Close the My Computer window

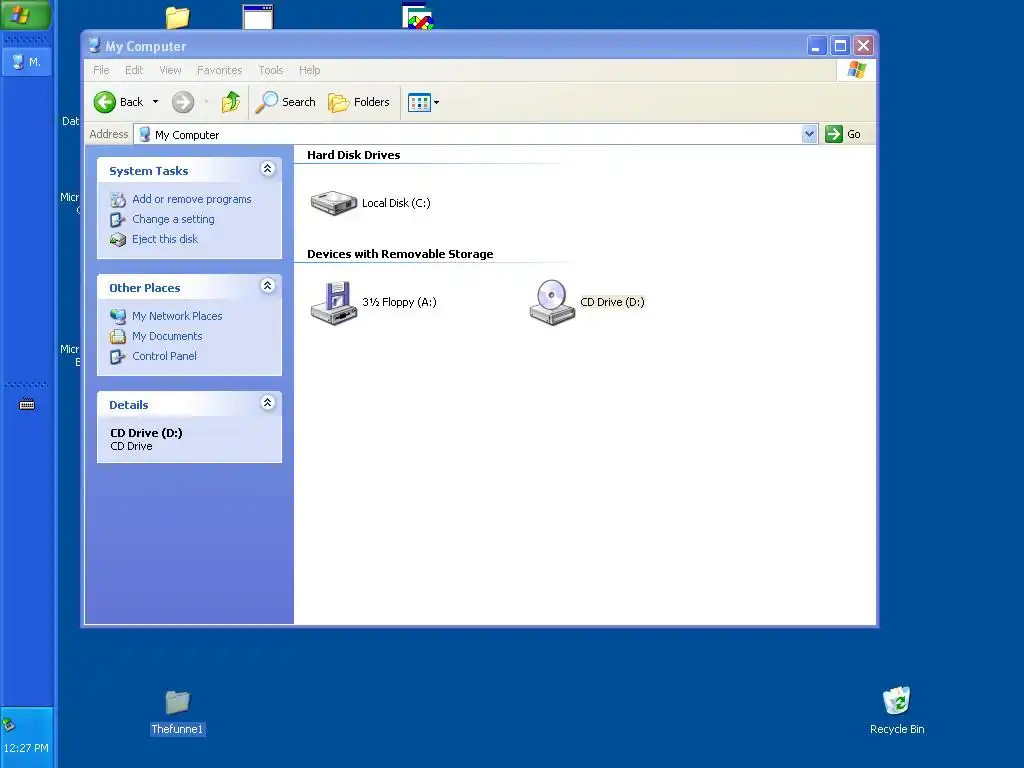[x=863, y=46]
